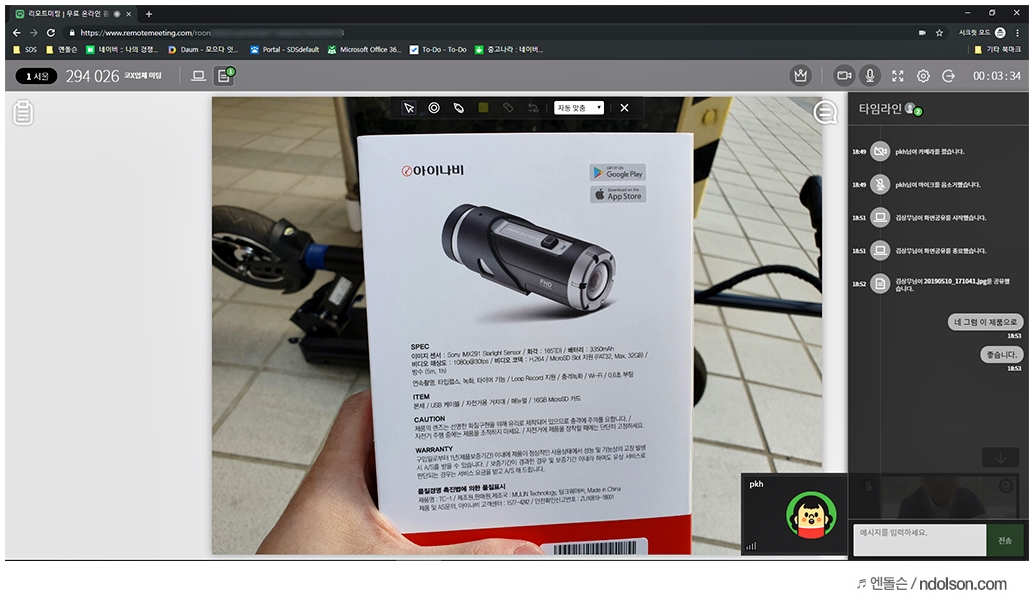Open the 자동 맞춤 zoom dropdown

click(579, 108)
